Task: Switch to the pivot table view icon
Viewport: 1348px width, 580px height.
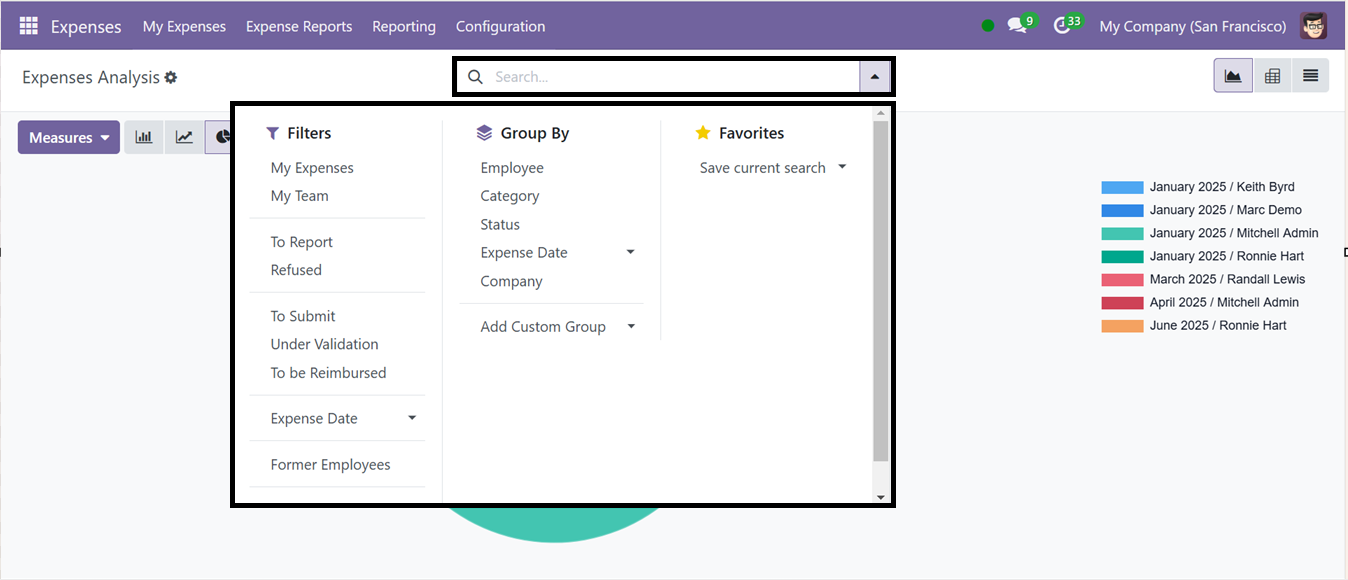Action: pyautogui.click(x=1272, y=76)
